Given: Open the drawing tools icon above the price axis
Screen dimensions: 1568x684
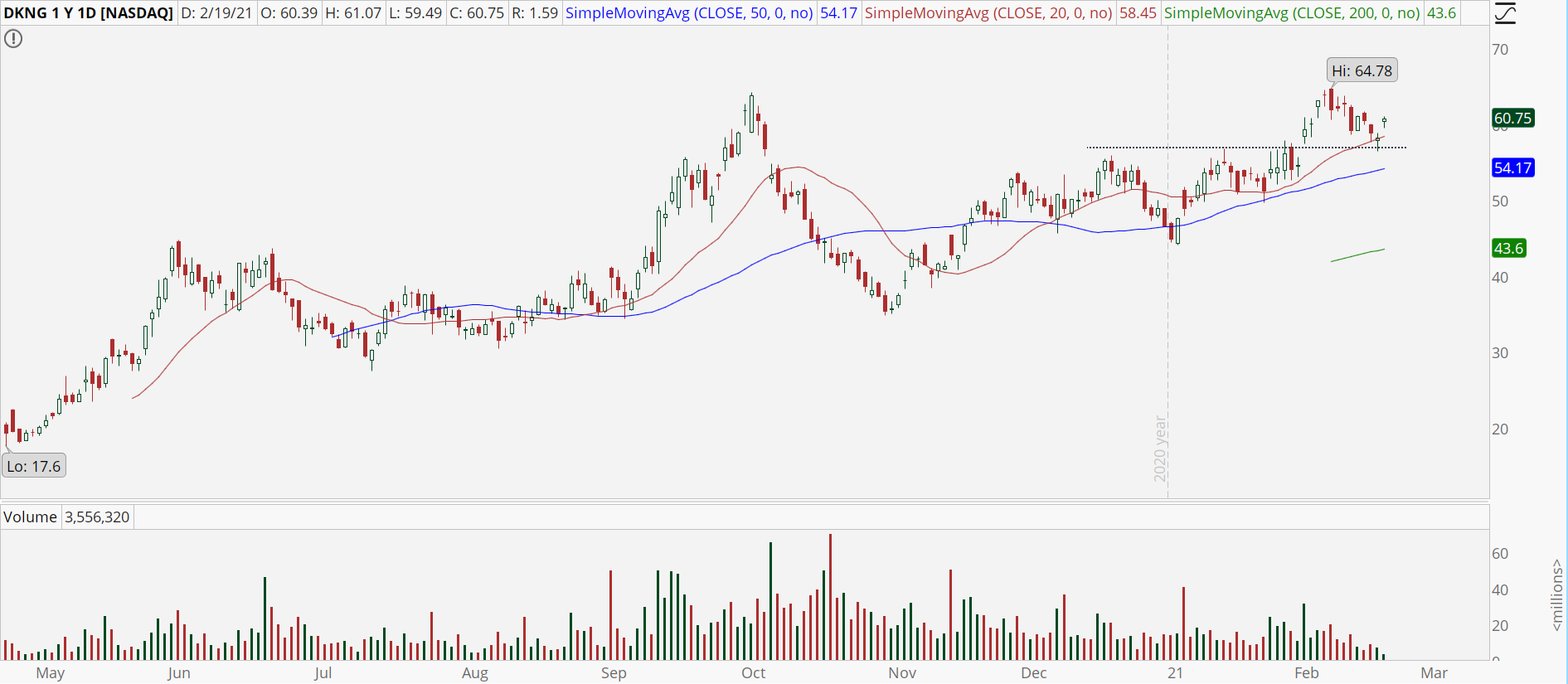Looking at the screenshot, I should pos(1505,13).
